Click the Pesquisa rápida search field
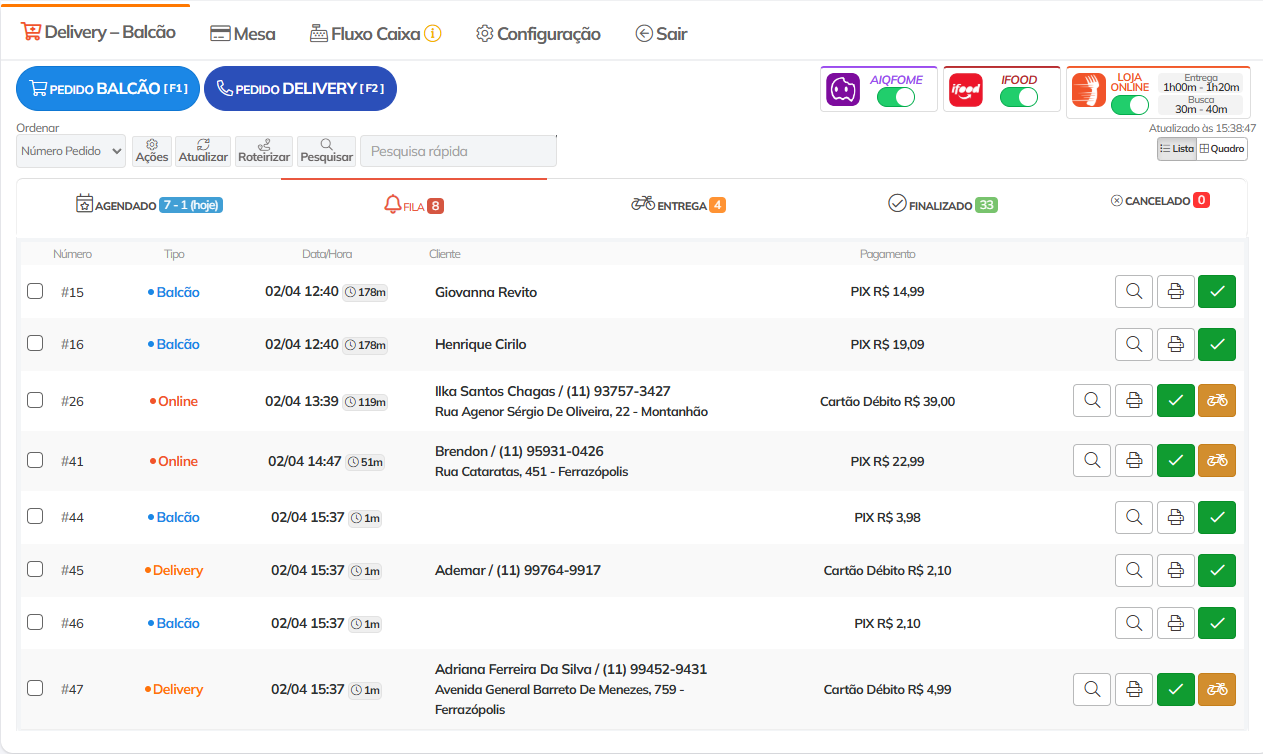Screen dimensions: 1263x754 pos(458,151)
